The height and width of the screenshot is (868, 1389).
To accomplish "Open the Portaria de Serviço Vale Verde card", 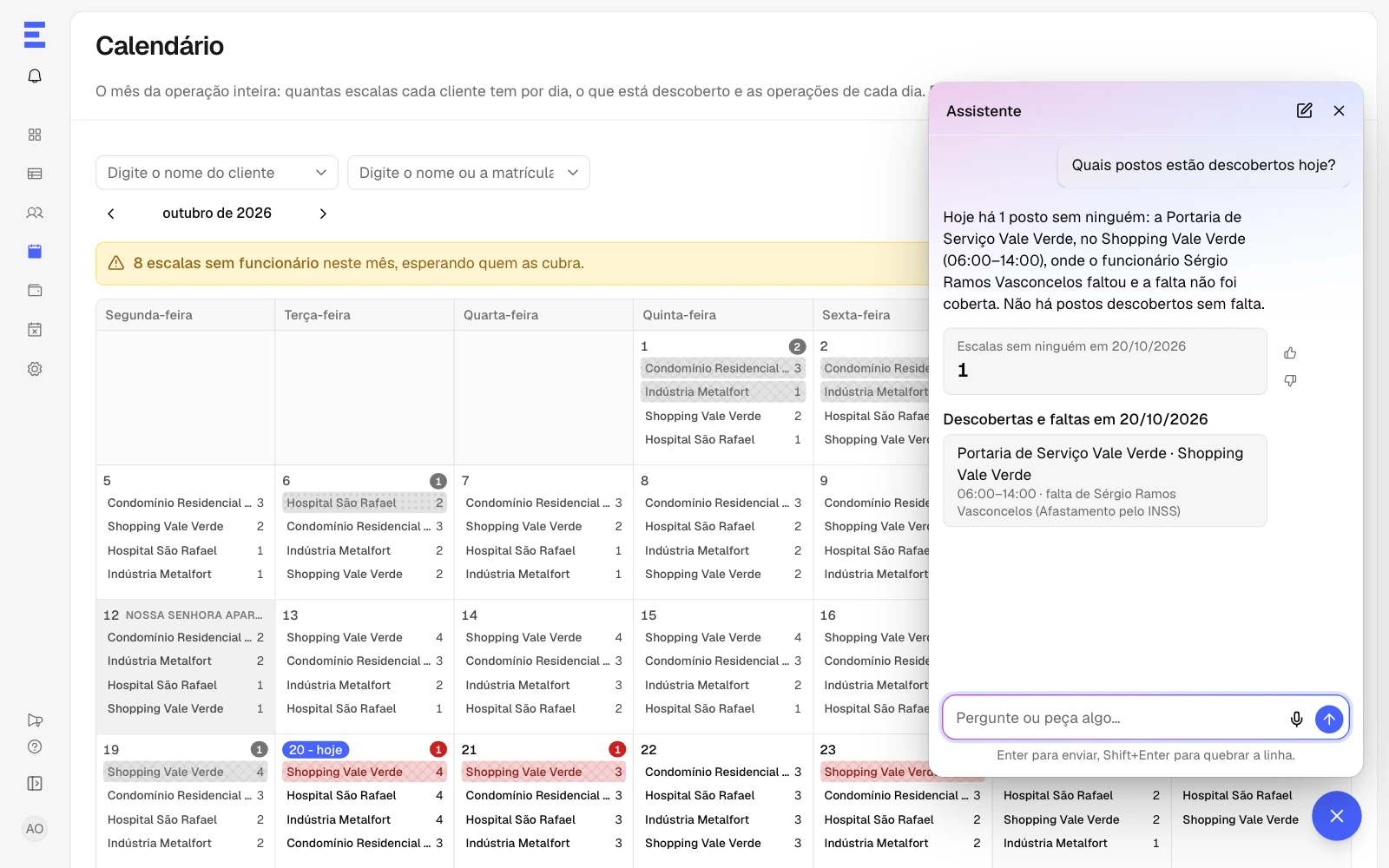I will point(1104,481).
